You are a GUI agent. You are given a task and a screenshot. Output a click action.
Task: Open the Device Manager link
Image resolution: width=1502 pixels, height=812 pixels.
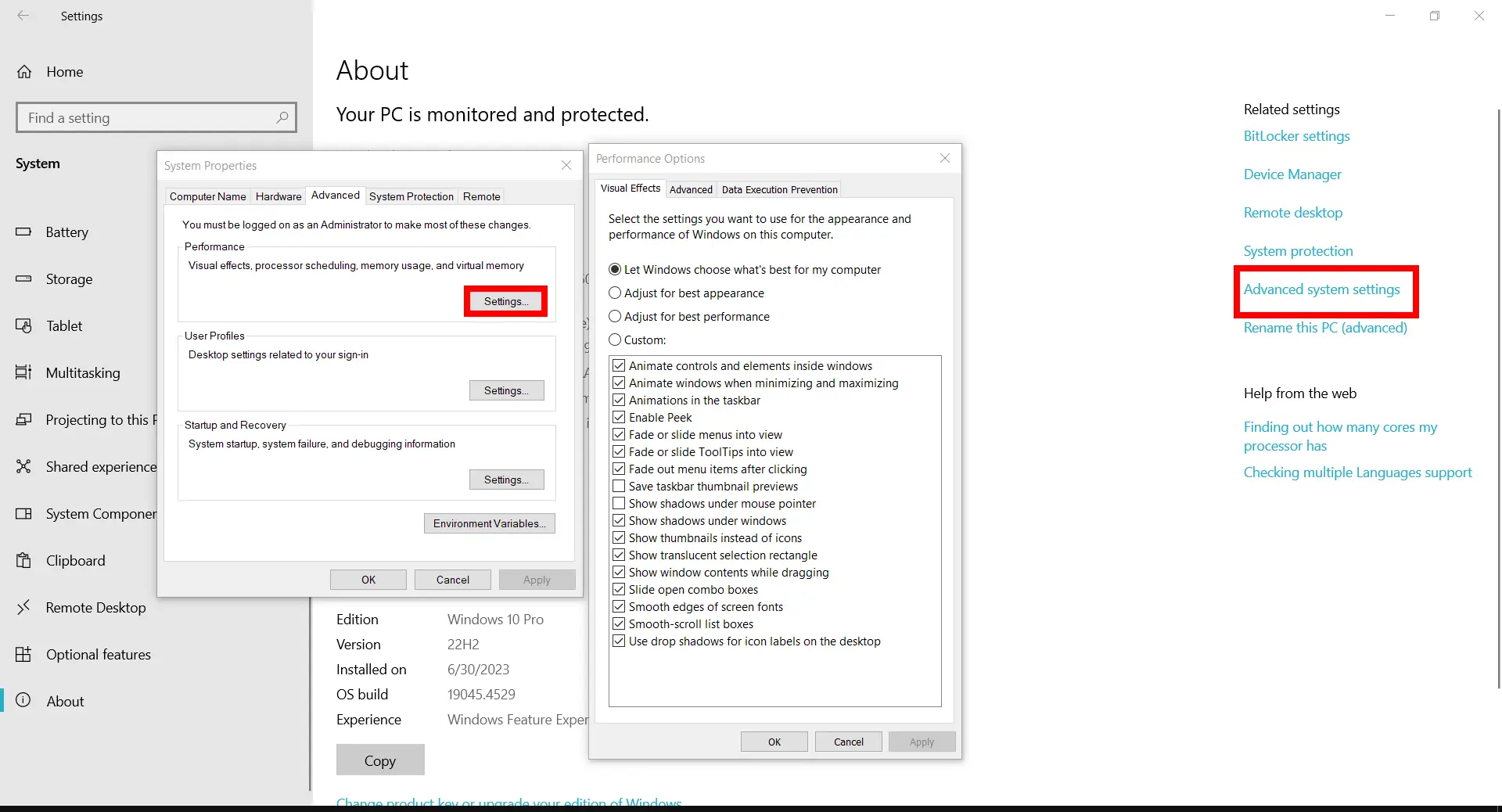1292,174
